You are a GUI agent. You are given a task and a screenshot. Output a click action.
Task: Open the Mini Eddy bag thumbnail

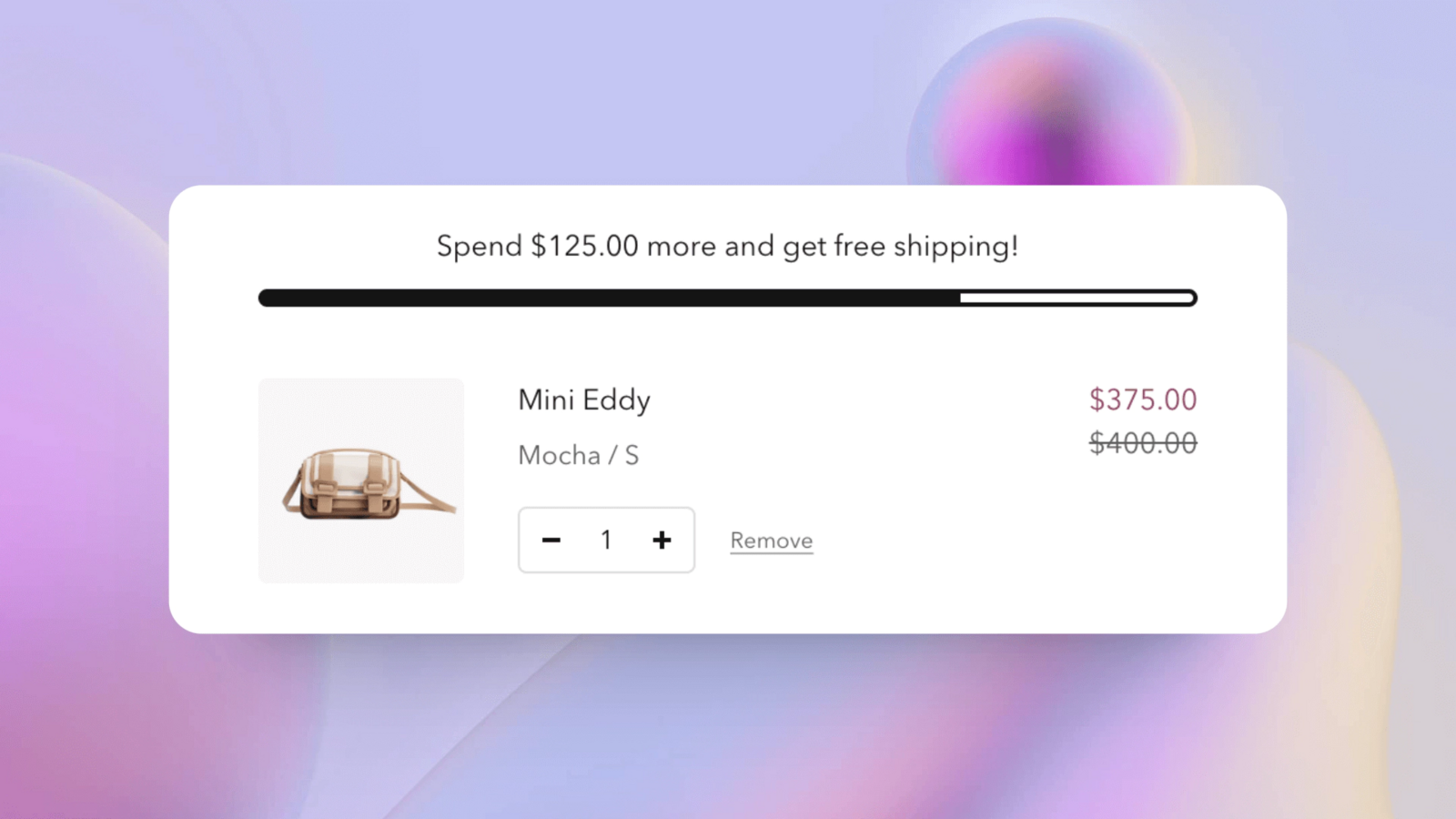click(361, 480)
